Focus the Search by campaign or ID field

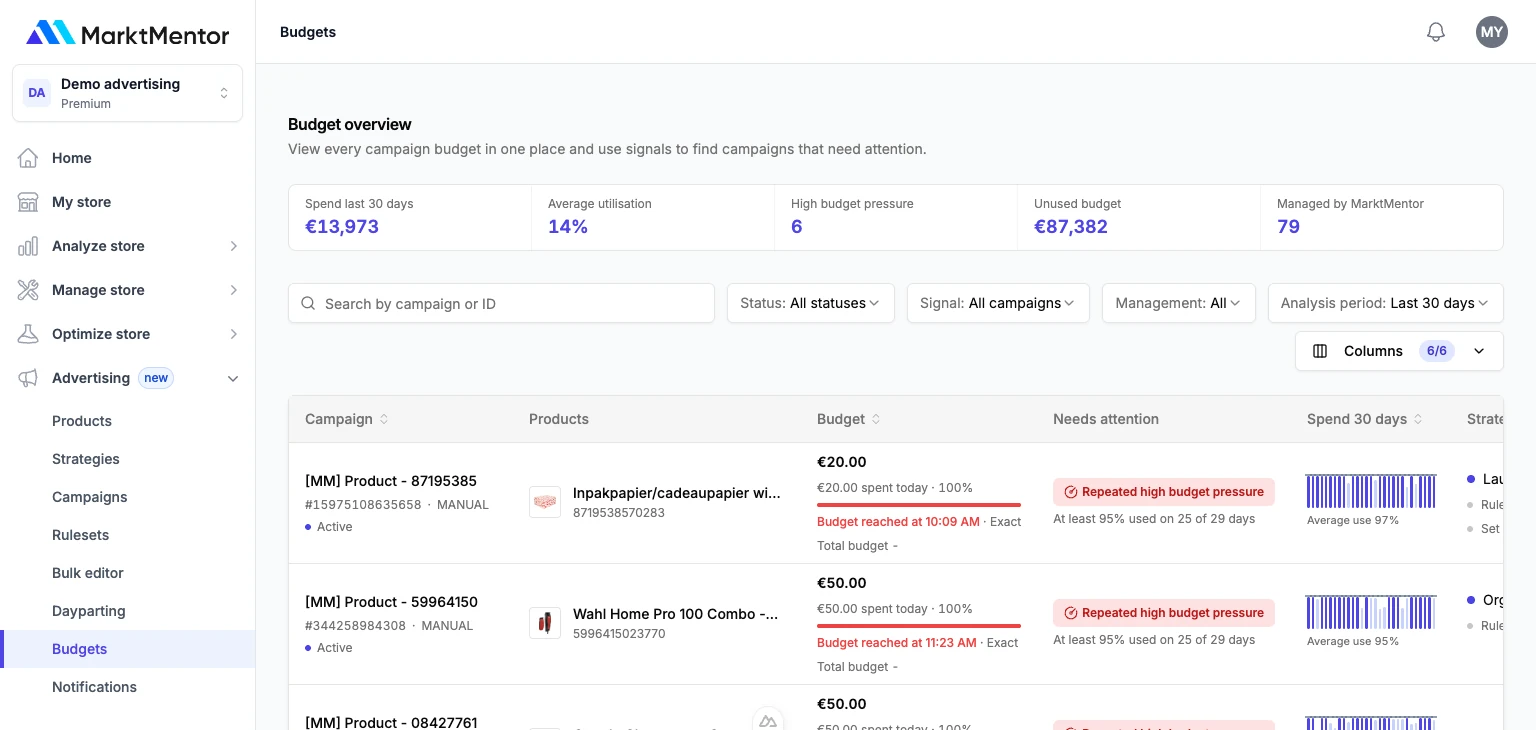click(501, 303)
